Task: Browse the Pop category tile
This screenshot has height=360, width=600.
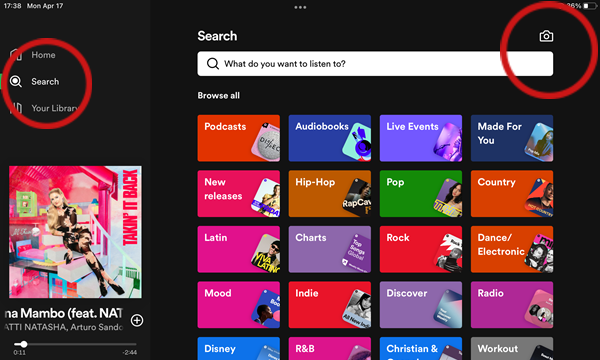Action: (x=421, y=194)
